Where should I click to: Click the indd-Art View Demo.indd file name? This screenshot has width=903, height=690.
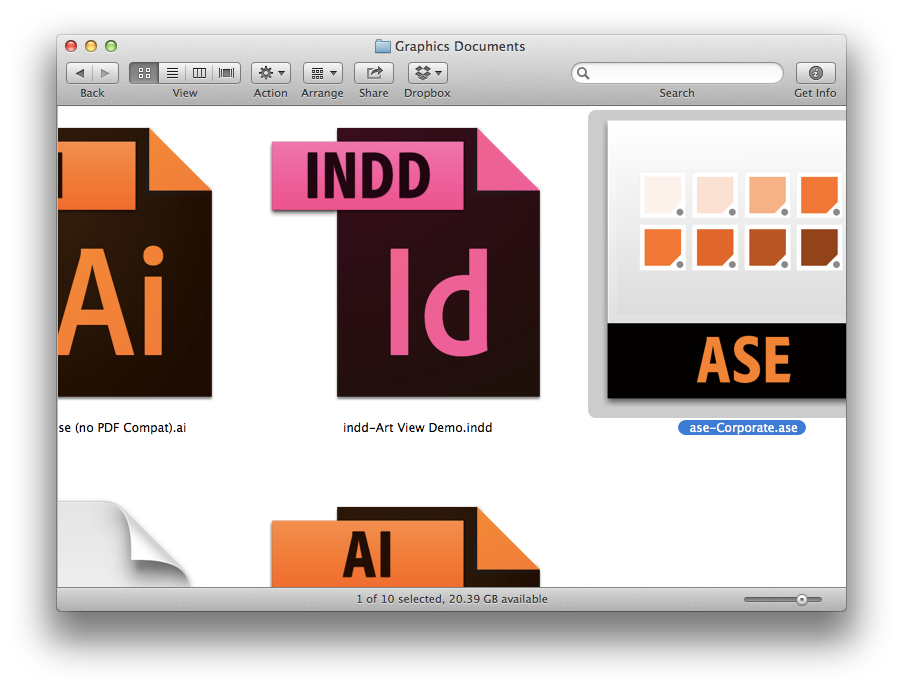click(x=418, y=428)
